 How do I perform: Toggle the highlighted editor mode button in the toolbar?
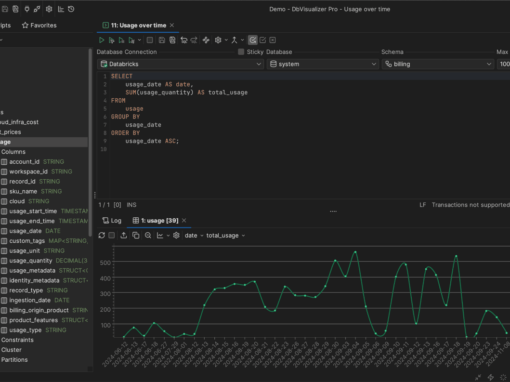click(253, 40)
